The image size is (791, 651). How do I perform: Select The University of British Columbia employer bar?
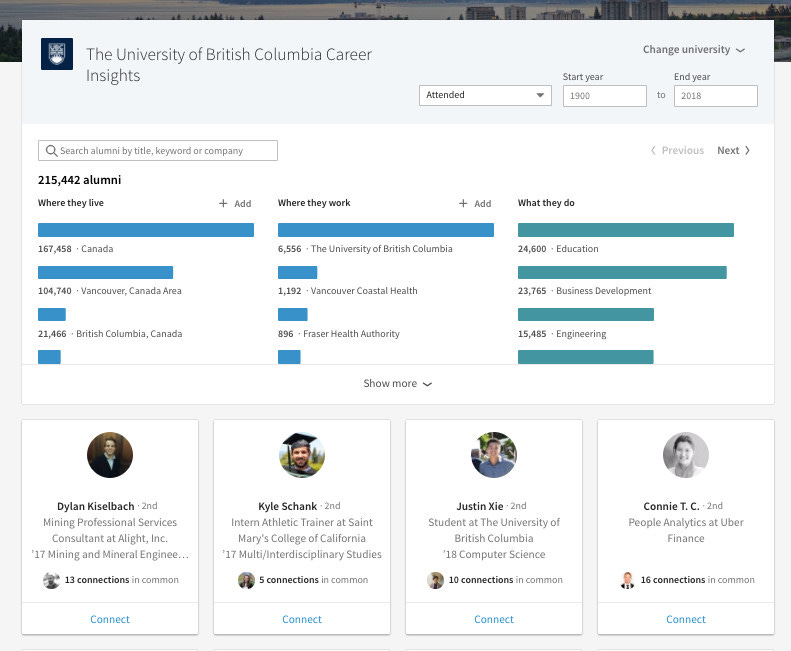tap(386, 230)
